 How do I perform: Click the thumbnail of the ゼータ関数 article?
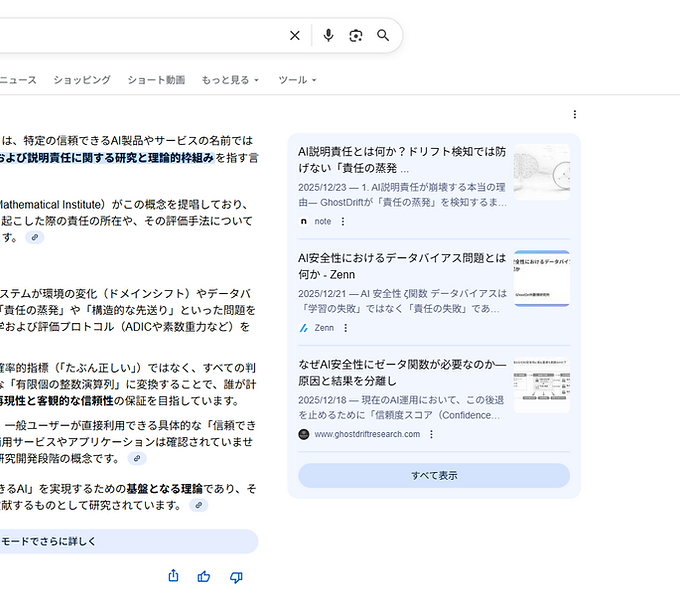pyautogui.click(x=542, y=385)
